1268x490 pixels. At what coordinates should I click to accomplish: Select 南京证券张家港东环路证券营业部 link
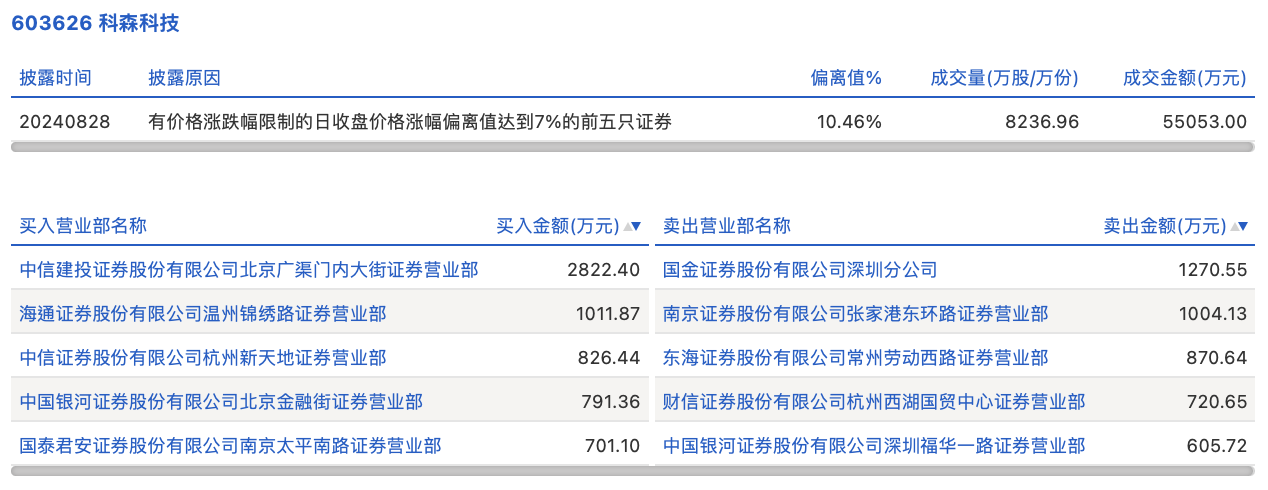(x=855, y=314)
